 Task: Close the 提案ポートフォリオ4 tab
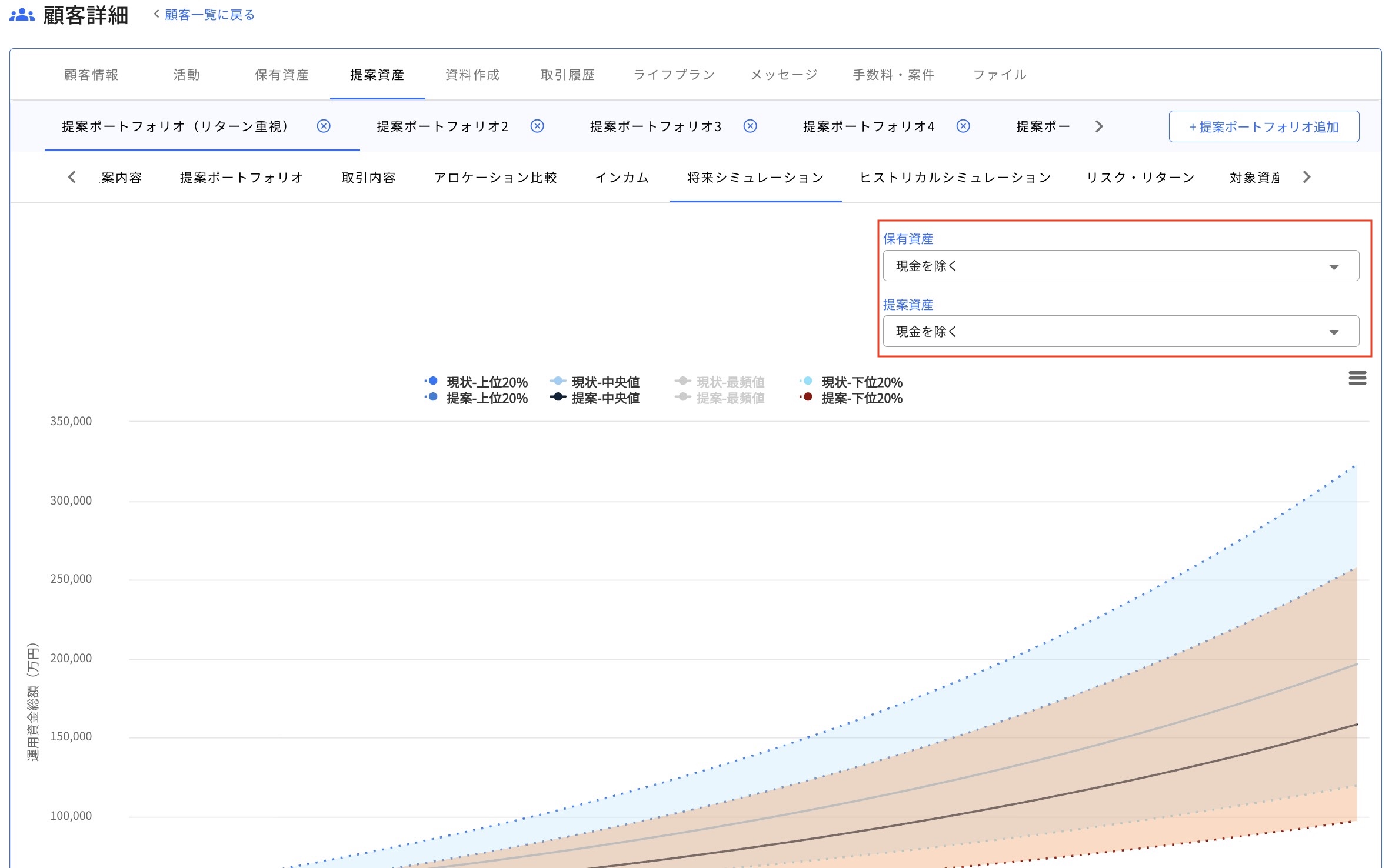[x=963, y=126]
